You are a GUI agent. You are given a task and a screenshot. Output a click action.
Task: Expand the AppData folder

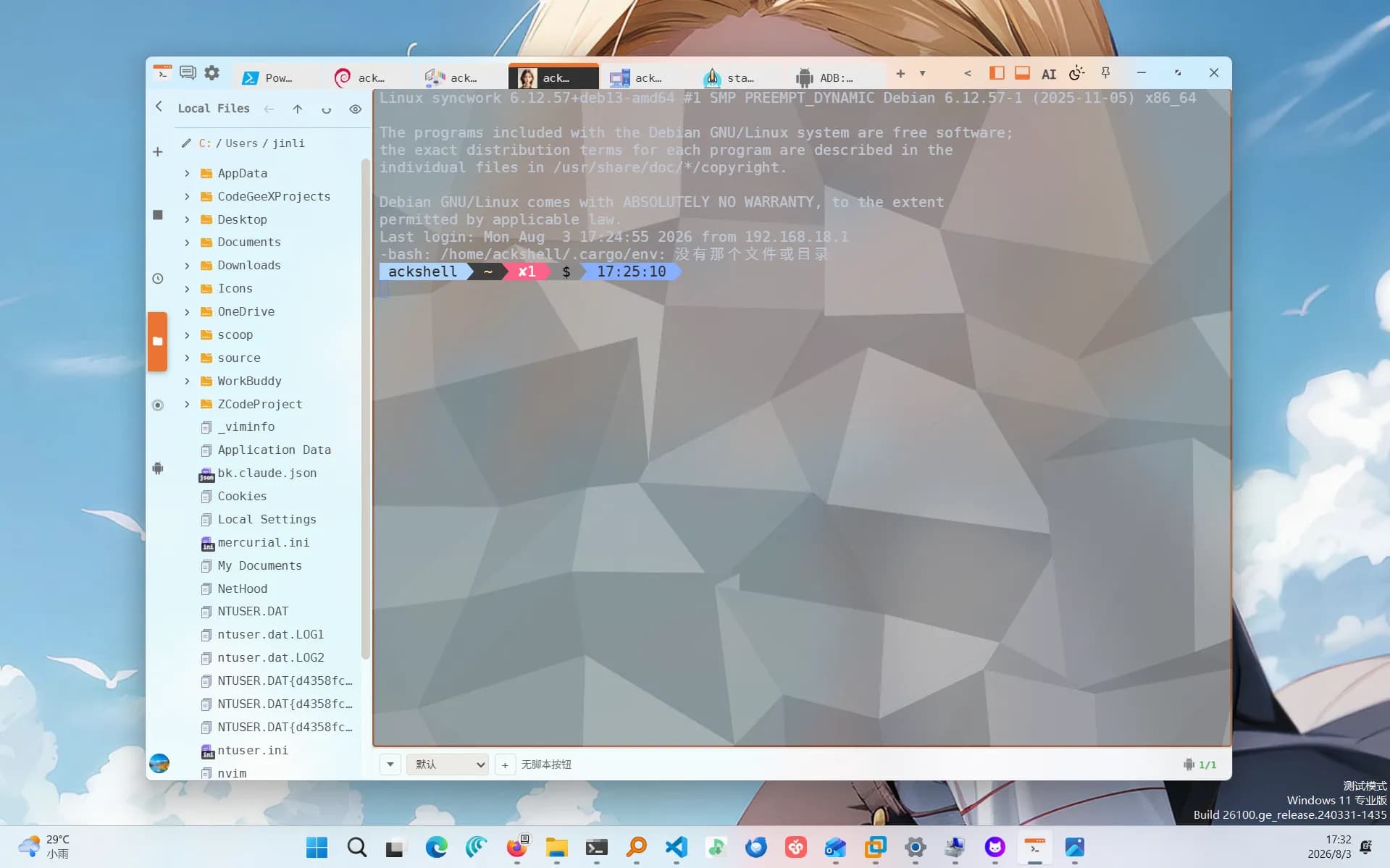tap(187, 173)
